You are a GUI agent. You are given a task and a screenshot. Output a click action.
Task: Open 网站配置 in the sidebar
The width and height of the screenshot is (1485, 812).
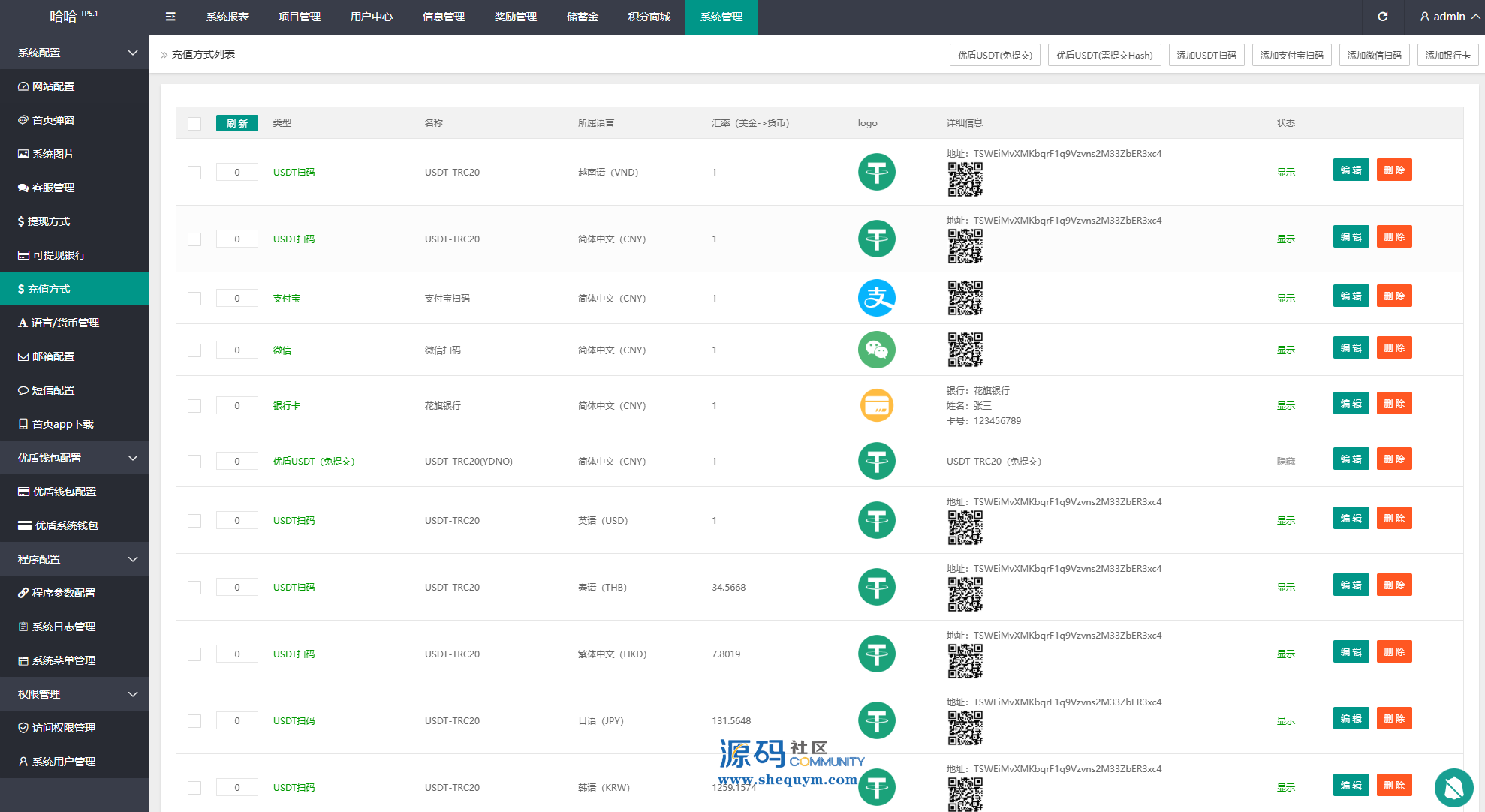(53, 86)
